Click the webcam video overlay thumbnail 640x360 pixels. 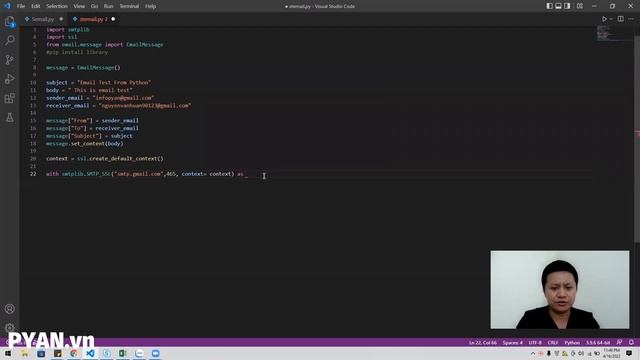(560, 289)
